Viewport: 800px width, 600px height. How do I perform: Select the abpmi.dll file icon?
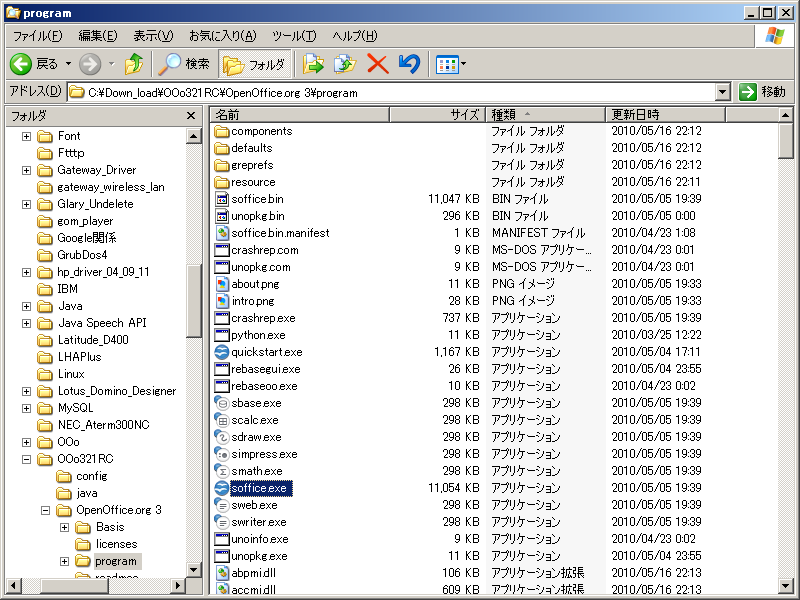[x=221, y=573]
